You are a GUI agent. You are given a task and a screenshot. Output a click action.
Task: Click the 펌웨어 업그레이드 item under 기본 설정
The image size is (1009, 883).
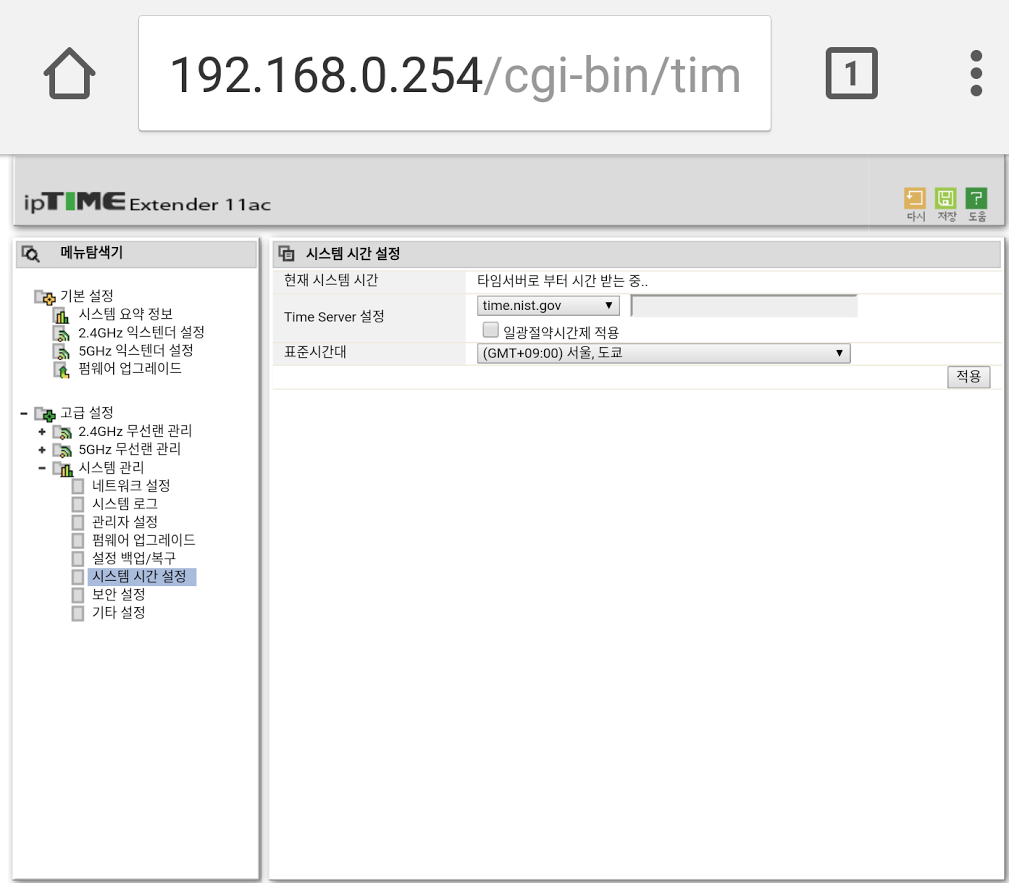pos(130,369)
